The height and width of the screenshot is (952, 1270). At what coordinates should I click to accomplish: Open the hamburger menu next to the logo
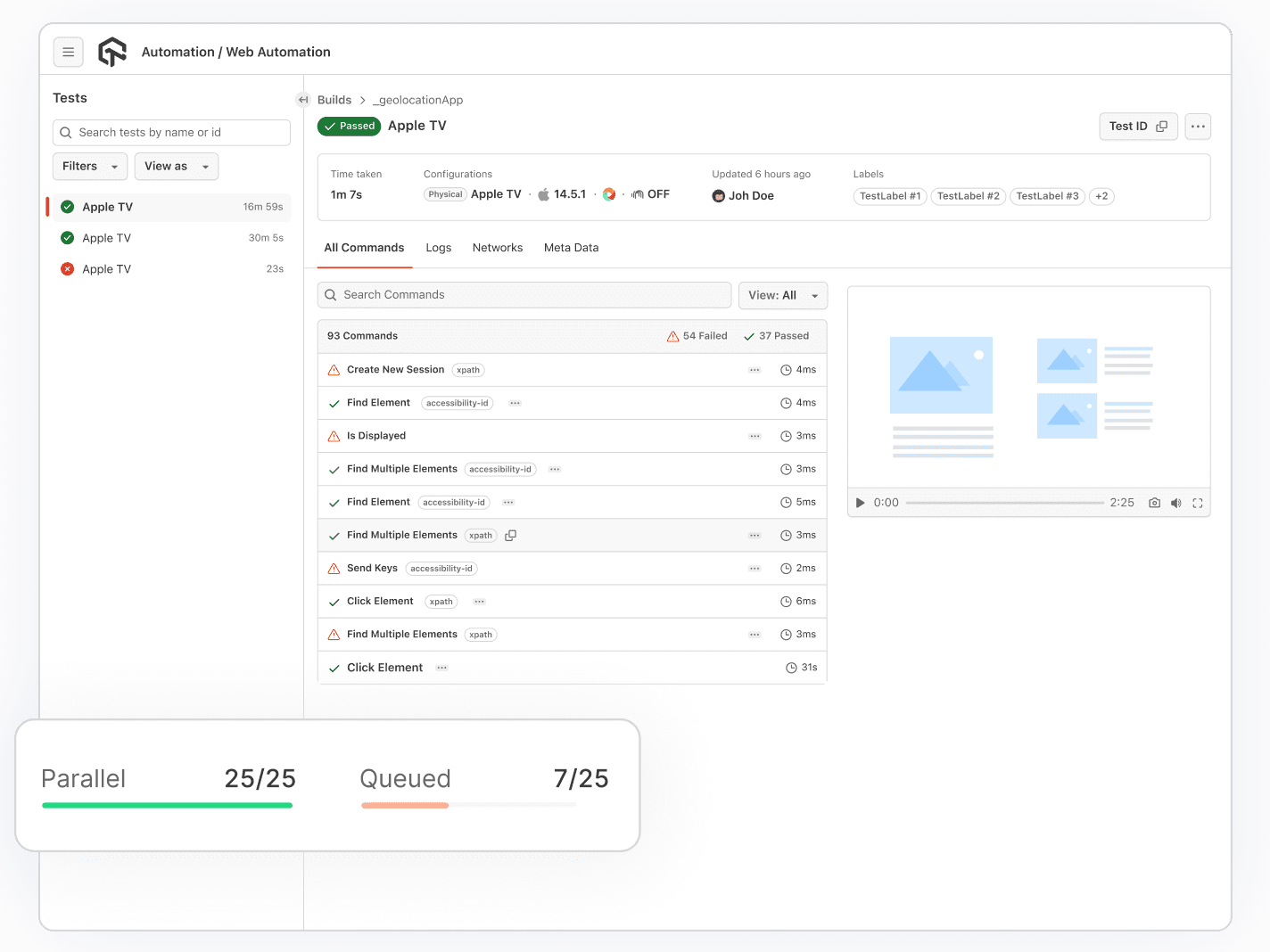click(68, 52)
